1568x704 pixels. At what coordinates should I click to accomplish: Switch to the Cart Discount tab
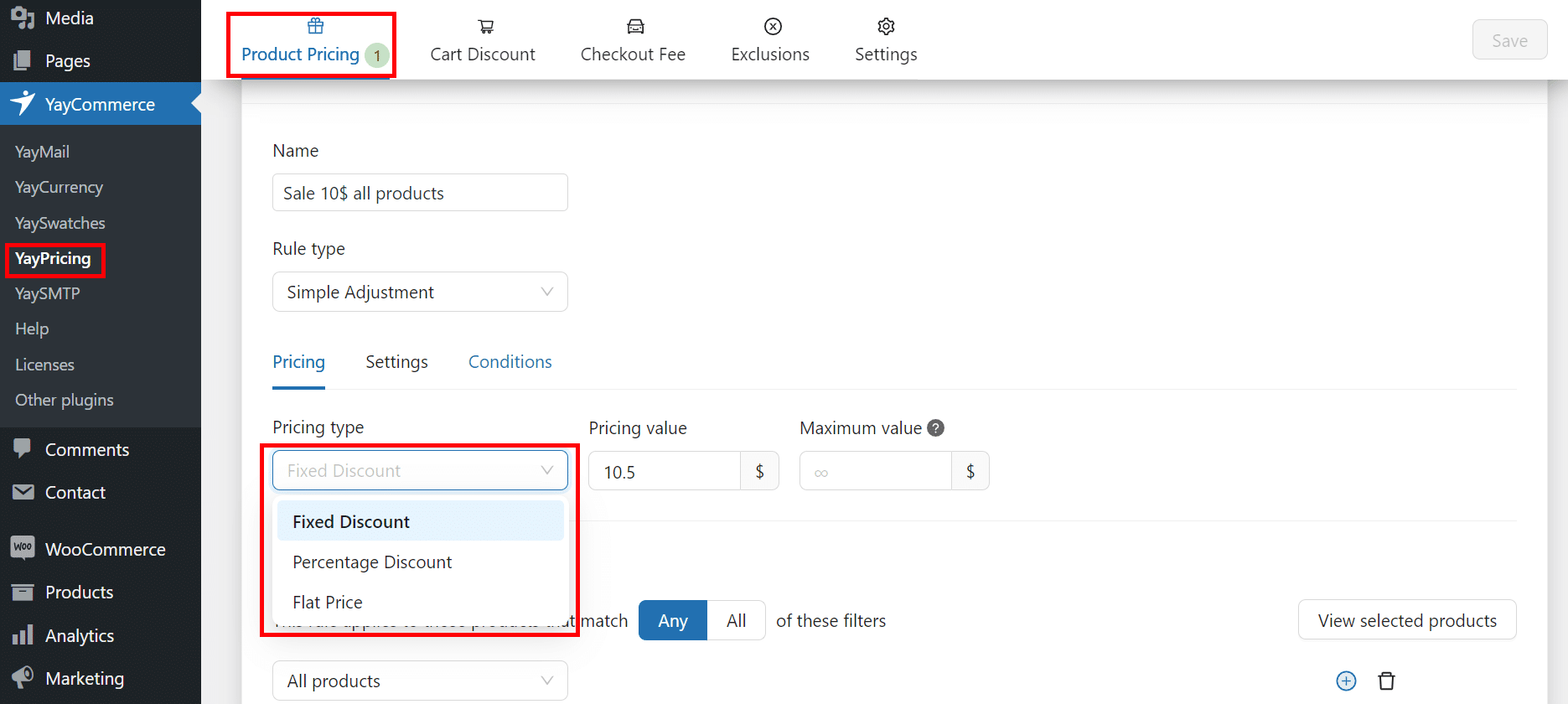point(483,40)
